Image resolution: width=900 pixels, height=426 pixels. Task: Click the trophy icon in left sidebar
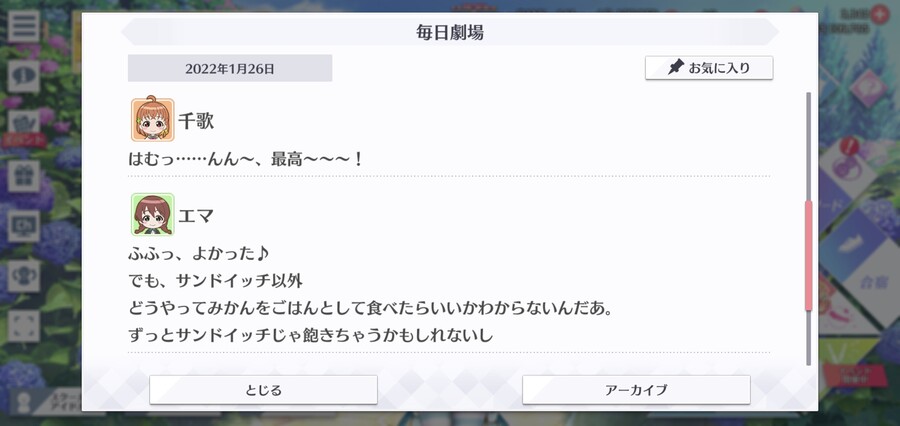point(24,276)
